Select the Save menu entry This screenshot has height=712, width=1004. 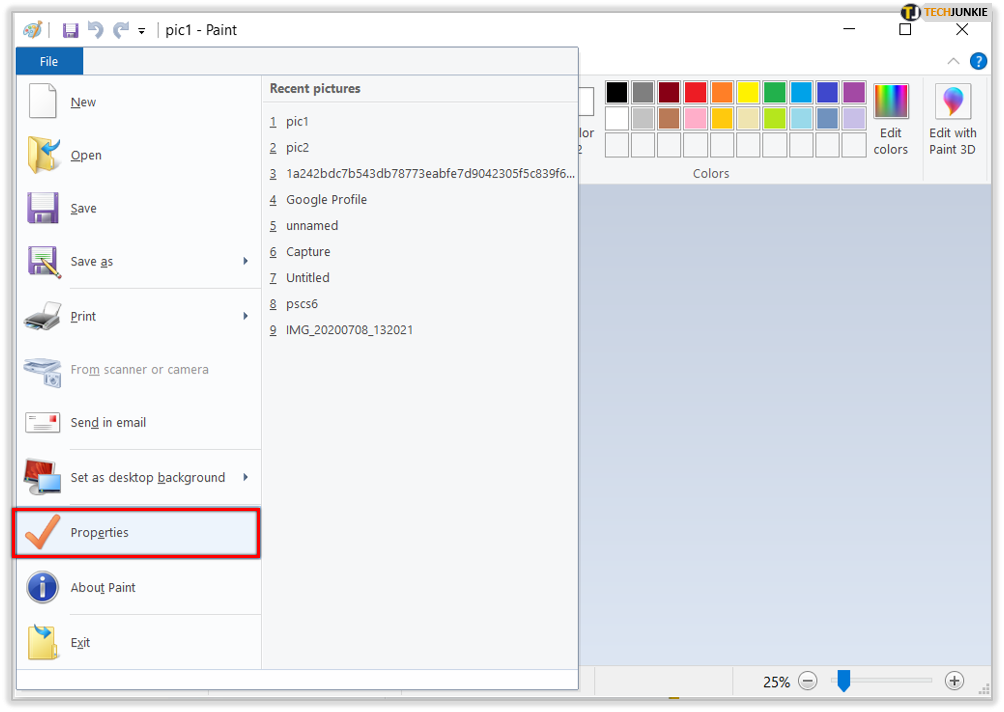point(138,208)
